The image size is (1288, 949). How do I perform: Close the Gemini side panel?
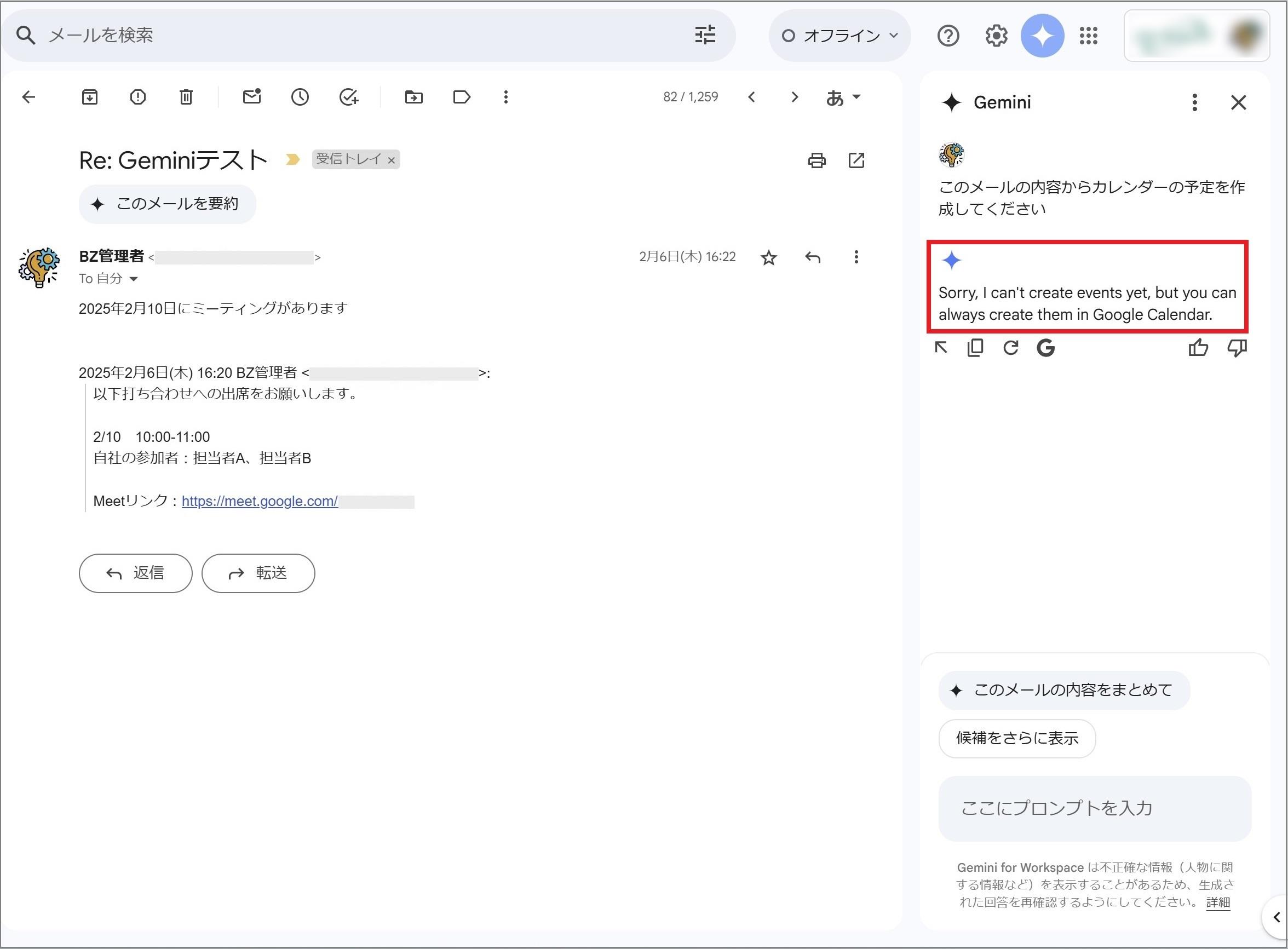(x=1239, y=103)
